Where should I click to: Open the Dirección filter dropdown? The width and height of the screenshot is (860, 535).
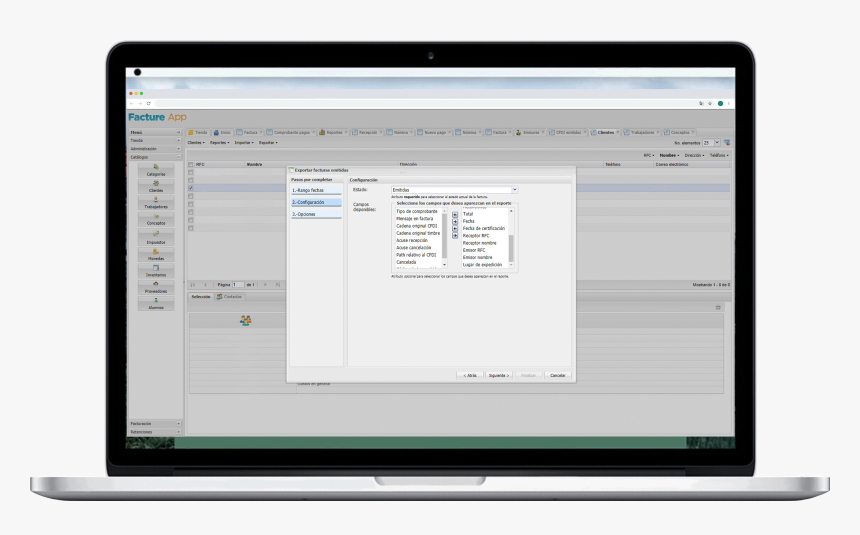pyautogui.click(x=694, y=155)
